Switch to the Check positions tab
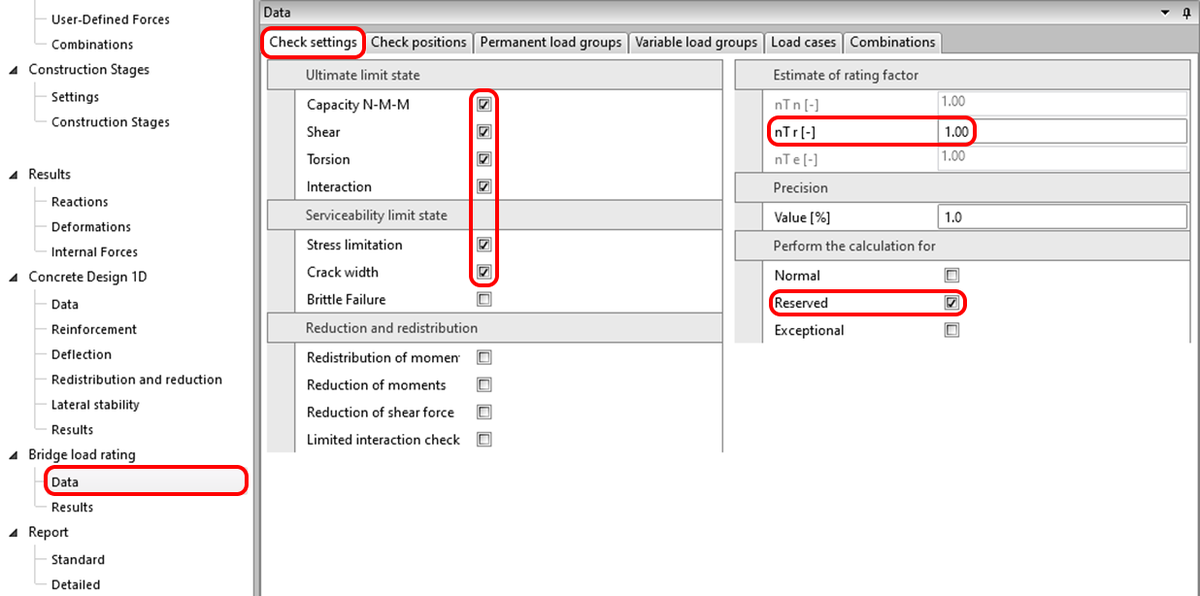This screenshot has height=596, width=1200. coord(418,42)
